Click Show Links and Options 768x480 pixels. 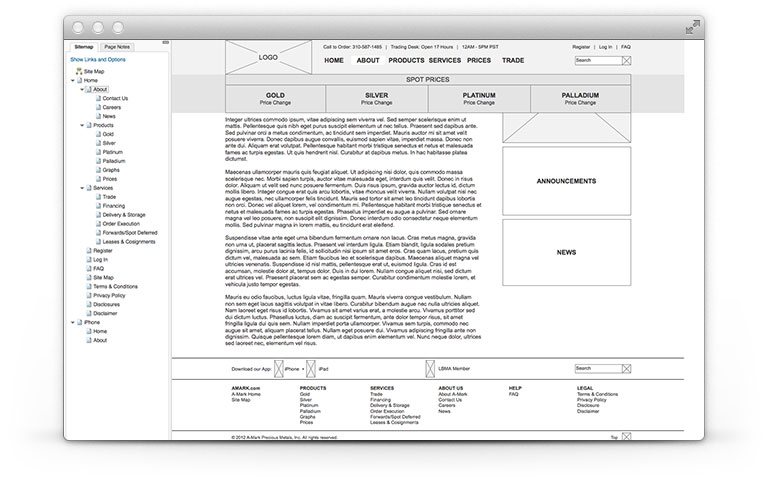pyautogui.click(x=97, y=60)
